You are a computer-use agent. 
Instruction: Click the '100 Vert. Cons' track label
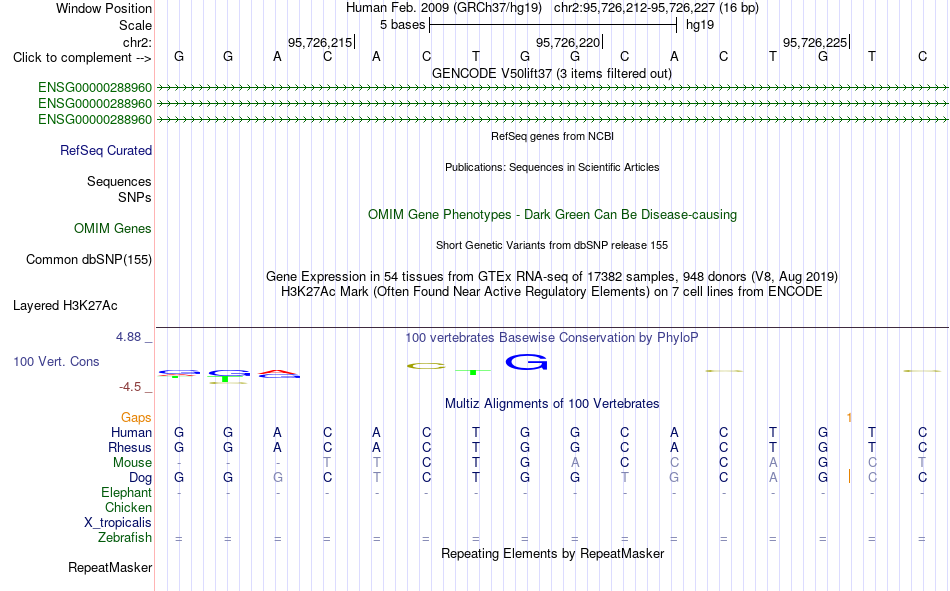click(56, 361)
